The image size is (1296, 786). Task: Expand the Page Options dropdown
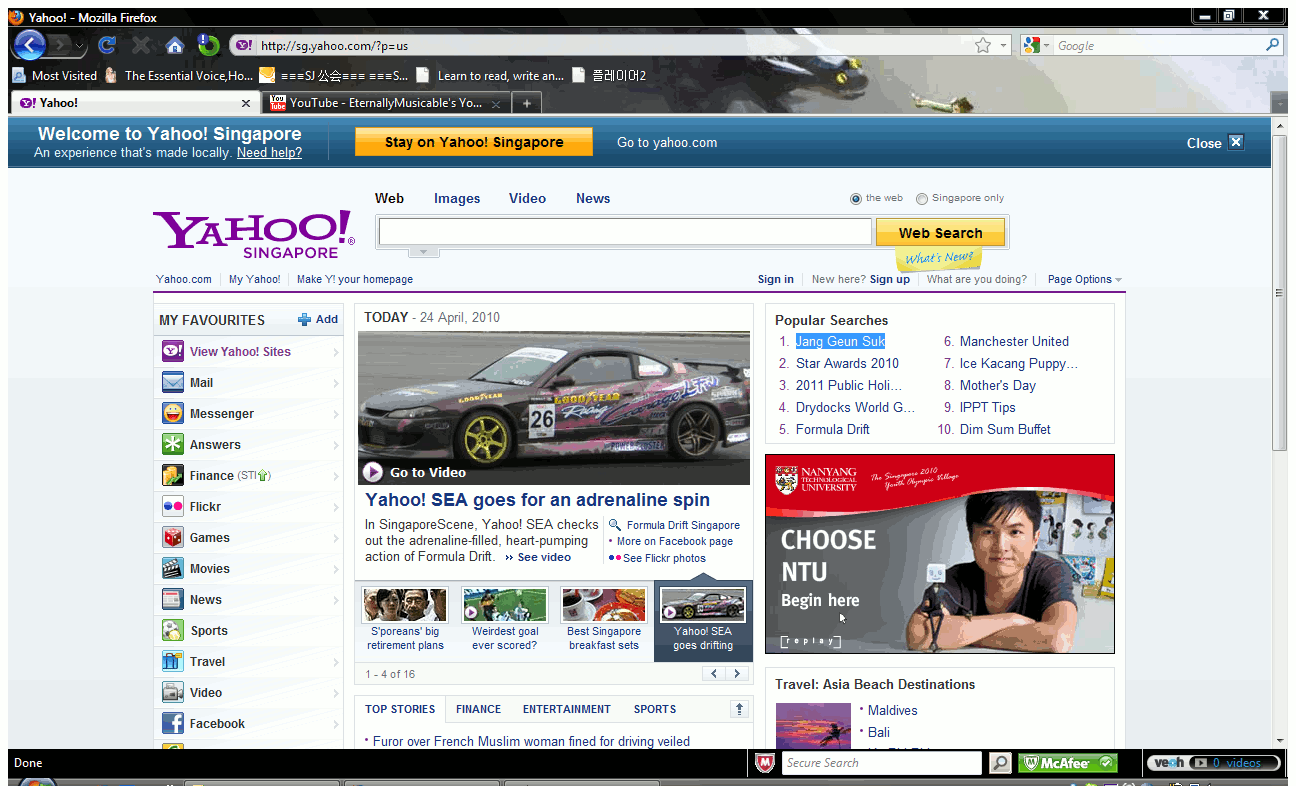(x=1085, y=280)
